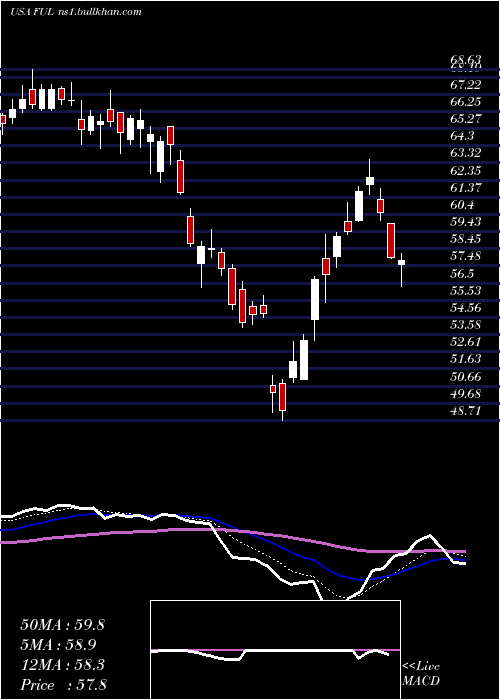Click the 53.58 price axis label
Viewport: 500px width, 700px height.
tap(466, 325)
